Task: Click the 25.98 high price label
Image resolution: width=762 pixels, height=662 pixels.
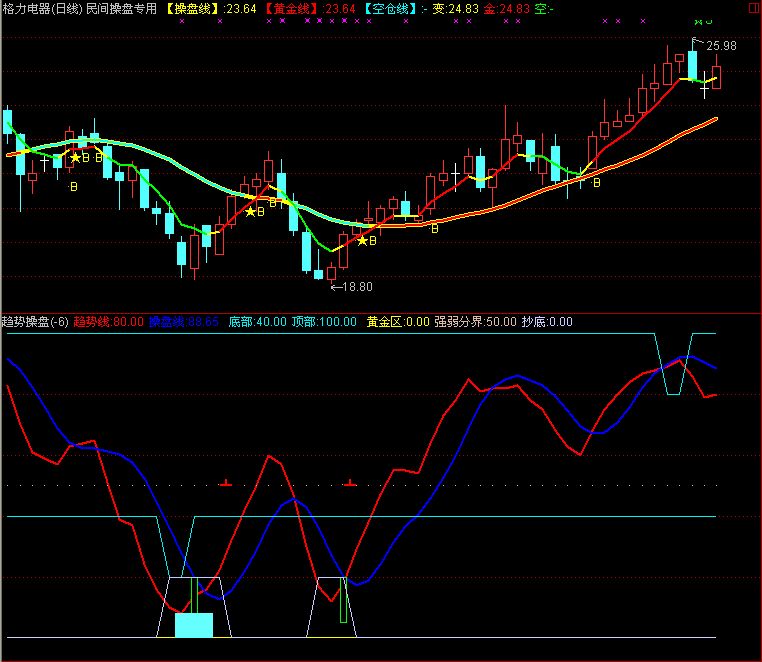Action: click(x=721, y=46)
